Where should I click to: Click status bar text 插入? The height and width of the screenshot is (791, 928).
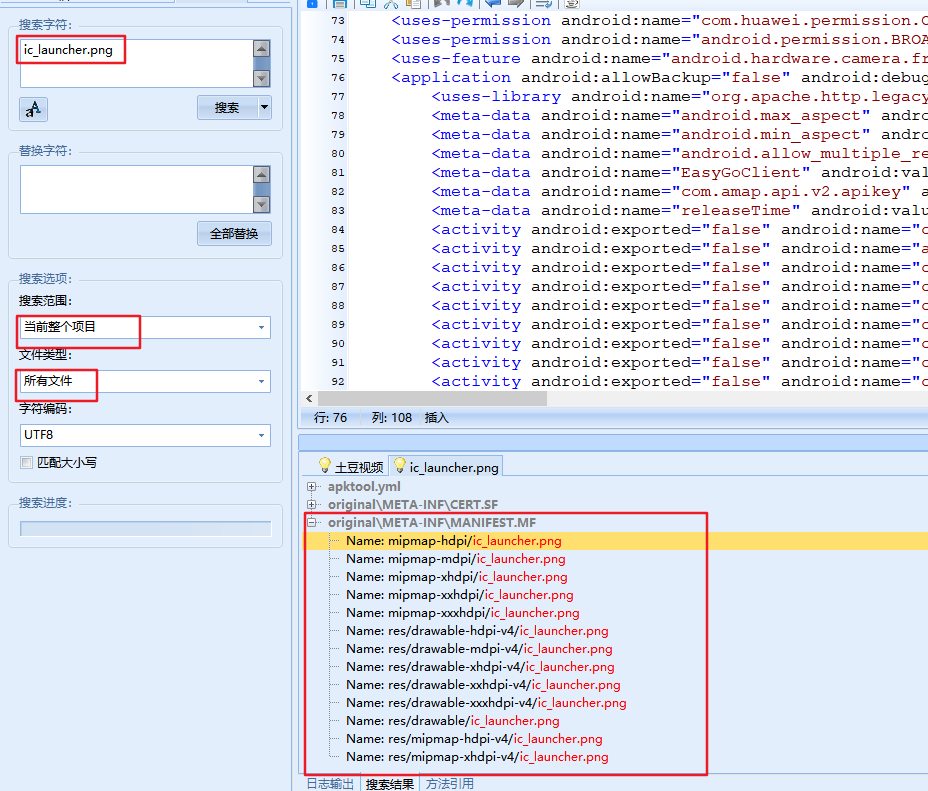point(437,418)
